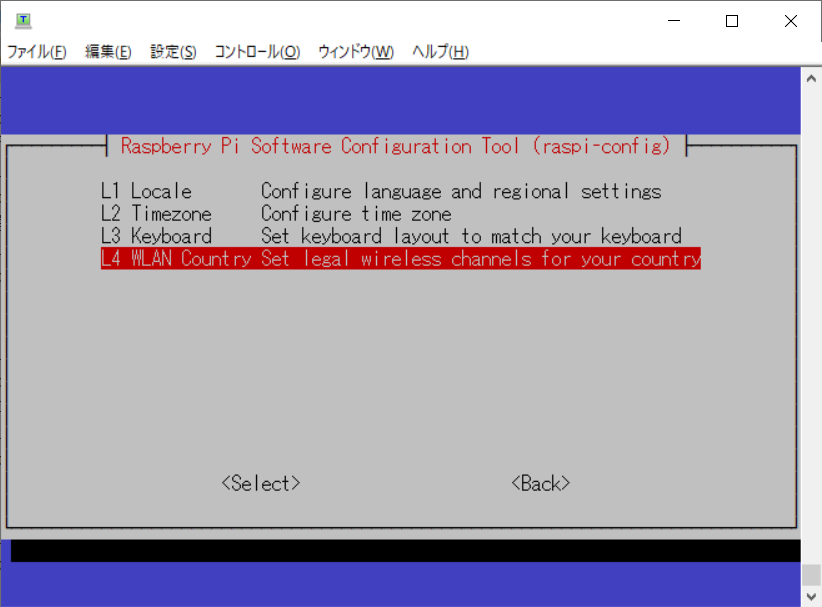Open the コントロール(O) menu

click(257, 51)
